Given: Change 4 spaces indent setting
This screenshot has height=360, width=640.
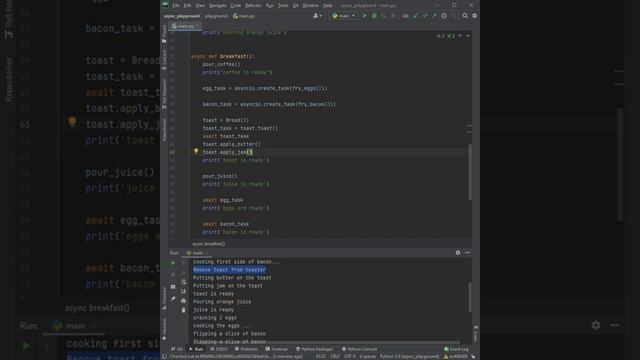Looking at the screenshot, I should point(367,356).
